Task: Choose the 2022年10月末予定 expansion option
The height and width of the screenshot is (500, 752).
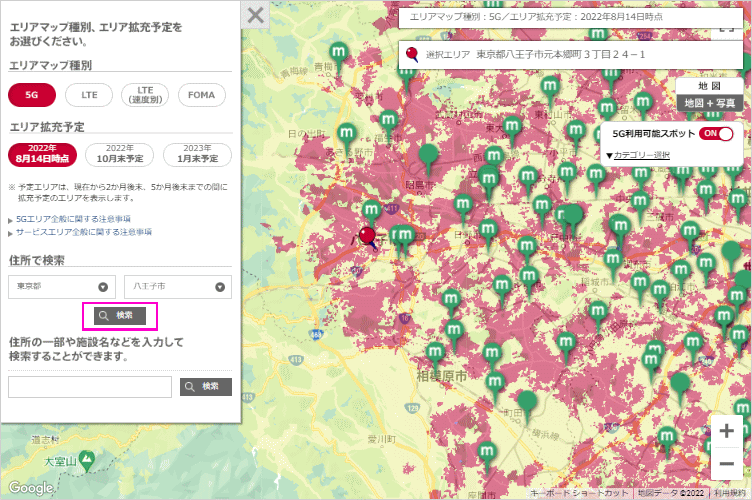Action: point(120,154)
